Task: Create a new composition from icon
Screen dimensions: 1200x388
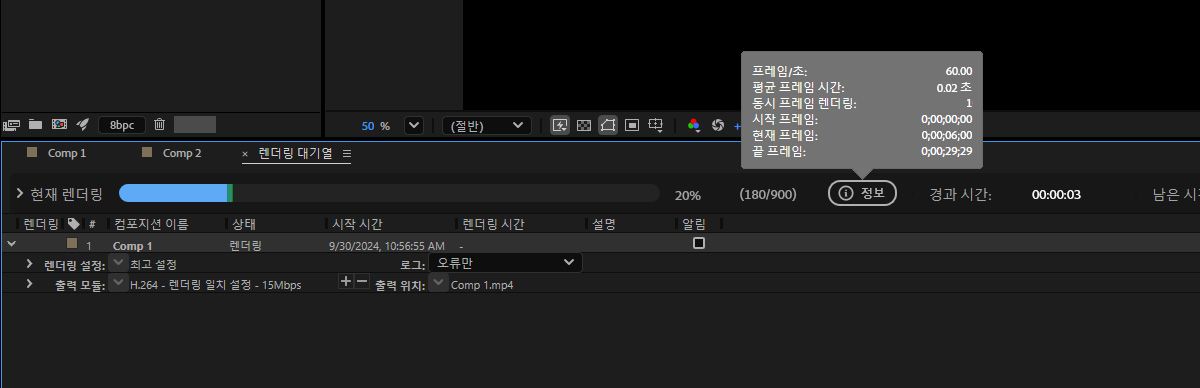Action: 59,125
